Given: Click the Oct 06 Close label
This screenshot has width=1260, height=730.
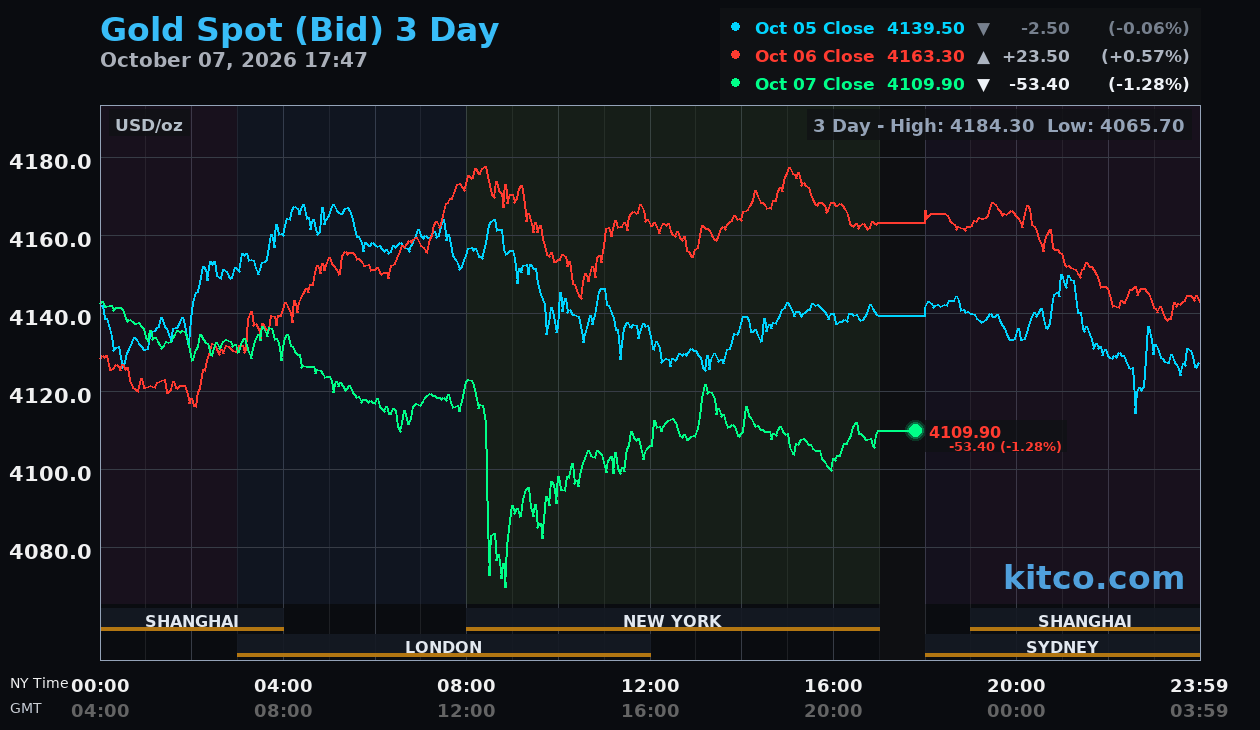Looking at the screenshot, I should pos(815,56).
